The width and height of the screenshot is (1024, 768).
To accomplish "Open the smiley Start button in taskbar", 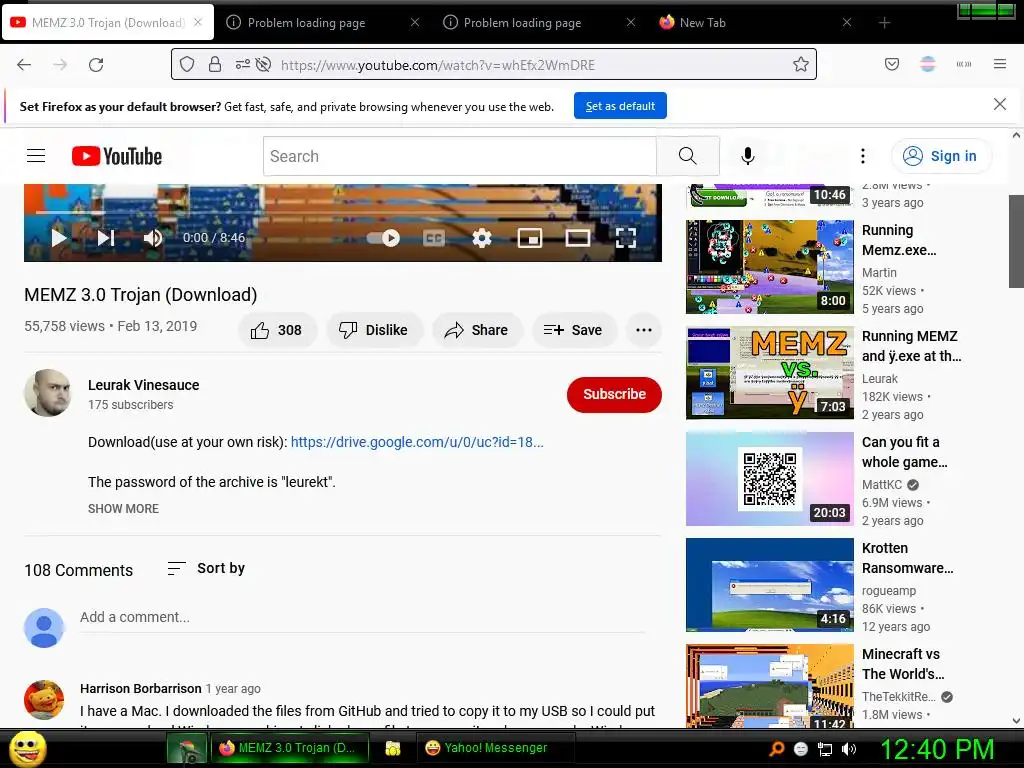I will [27, 748].
